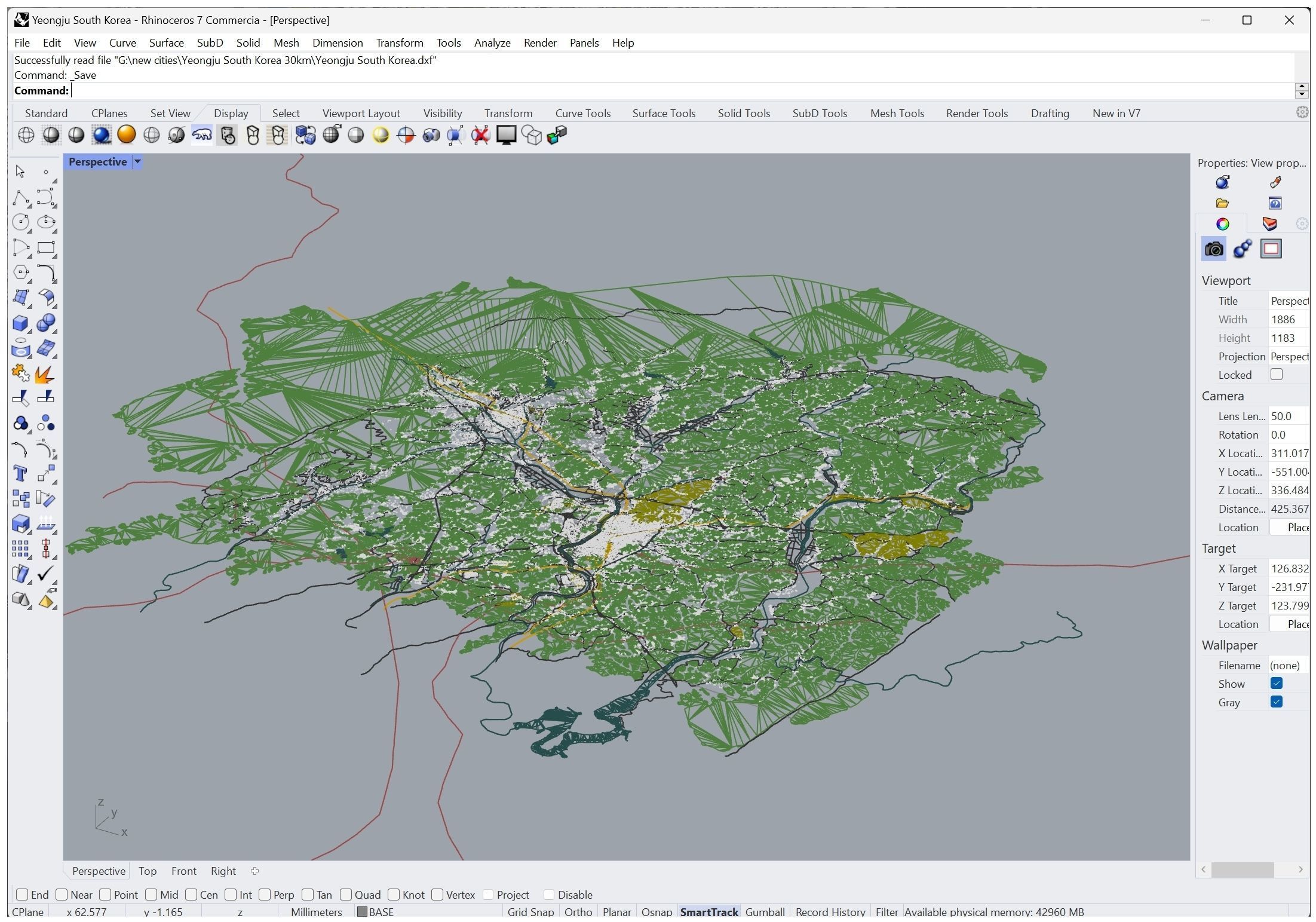This screenshot has width=1316, height=922.
Task: Open the camera view properties icon
Action: pos(1213,249)
